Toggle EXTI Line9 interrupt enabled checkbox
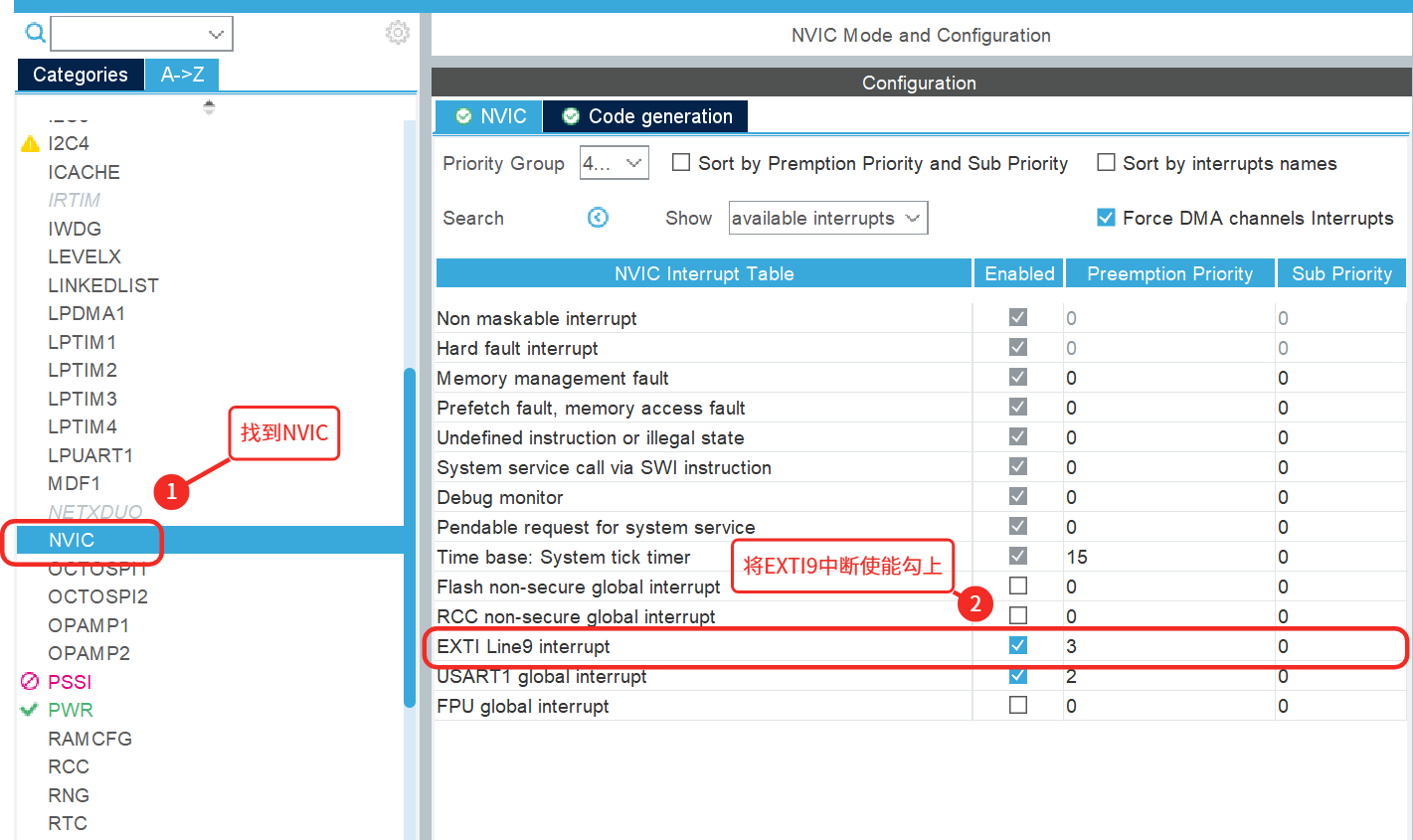This screenshot has height=840, width=1413. point(1018,645)
